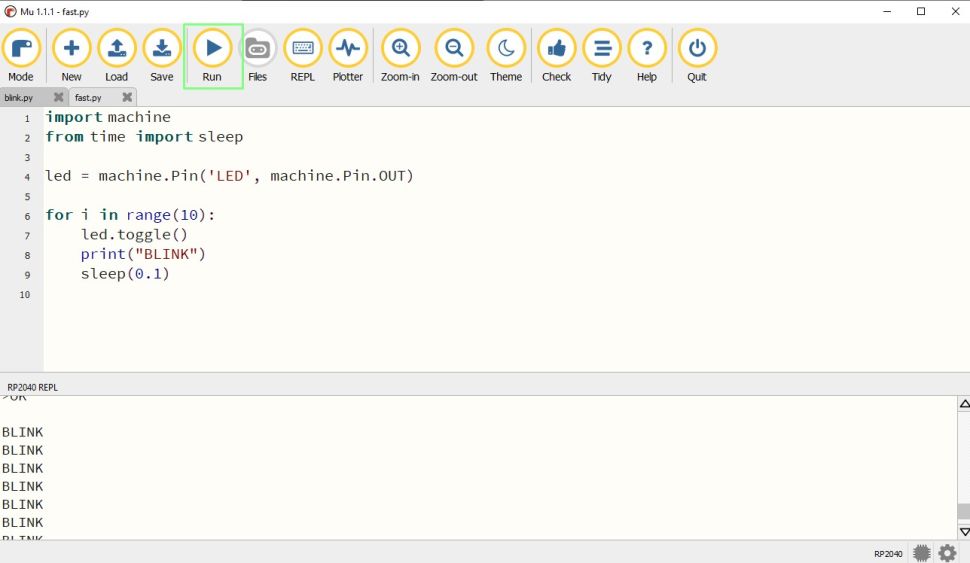Open the settings gear in status bar
970x563 pixels.
(947, 552)
